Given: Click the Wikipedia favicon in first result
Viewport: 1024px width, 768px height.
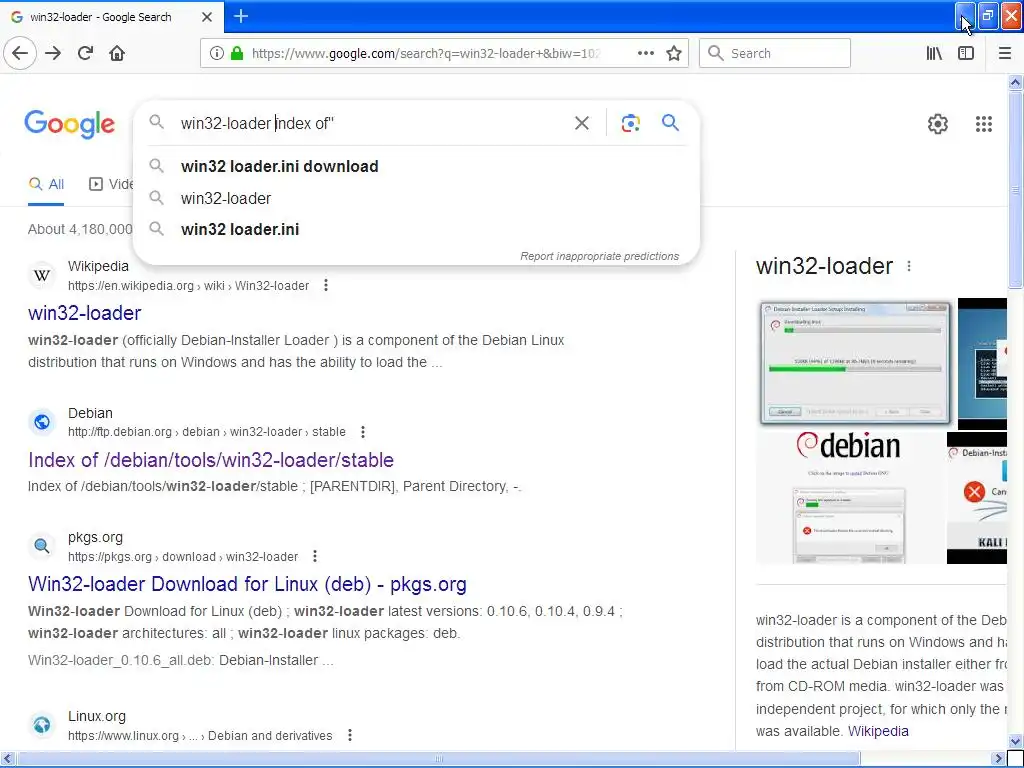Looking at the screenshot, I should (42, 276).
